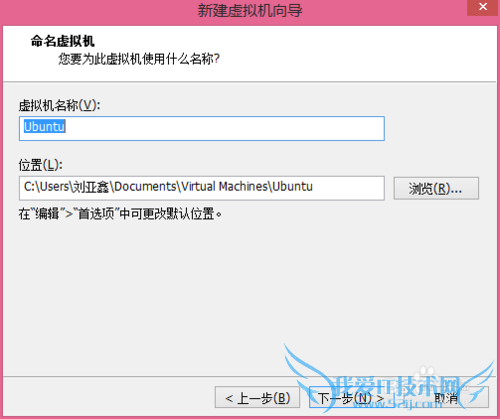Click the location path input field
Screen dimensions: 500x419
coord(202,188)
